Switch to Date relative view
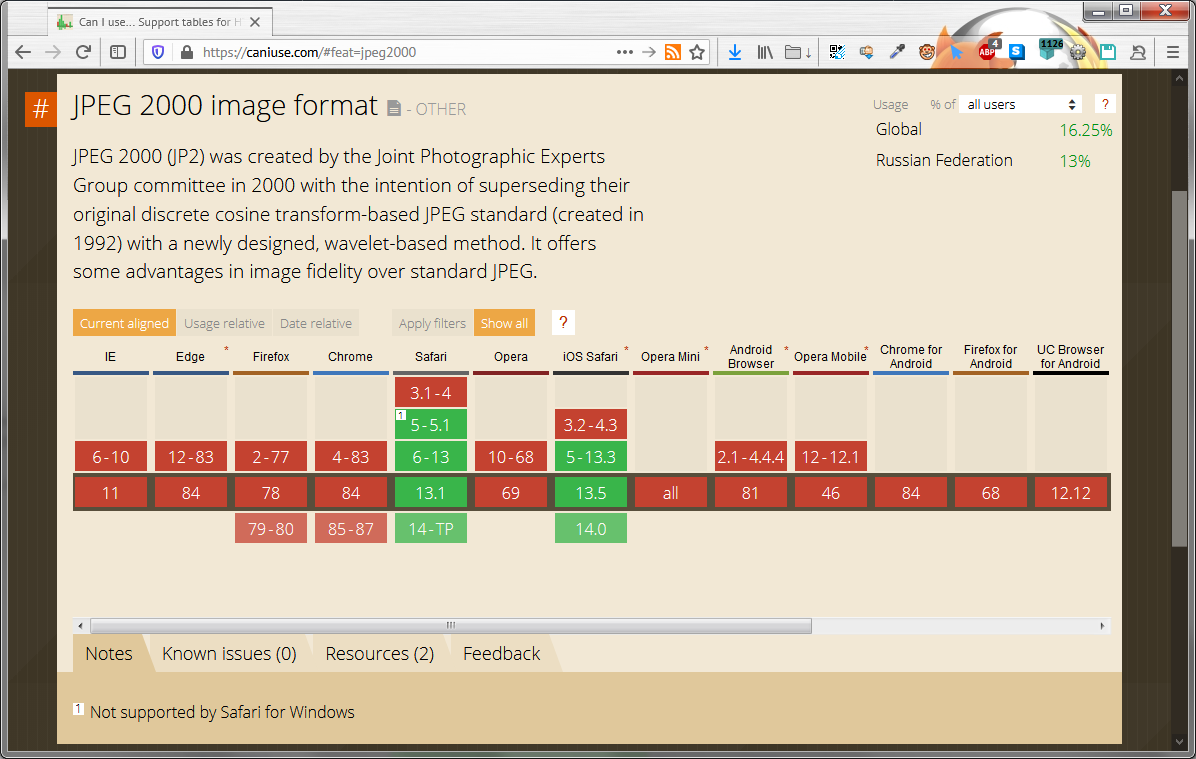 [316, 323]
